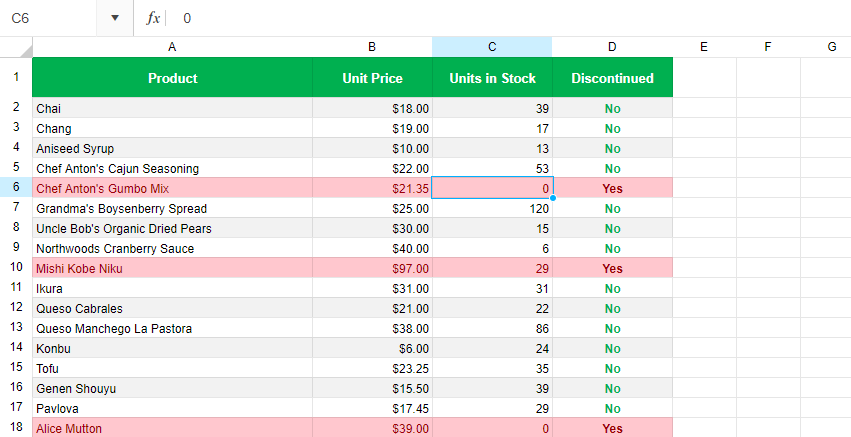The height and width of the screenshot is (437, 851).
Task: Click the $40.00 price cell
Action: 372,249
